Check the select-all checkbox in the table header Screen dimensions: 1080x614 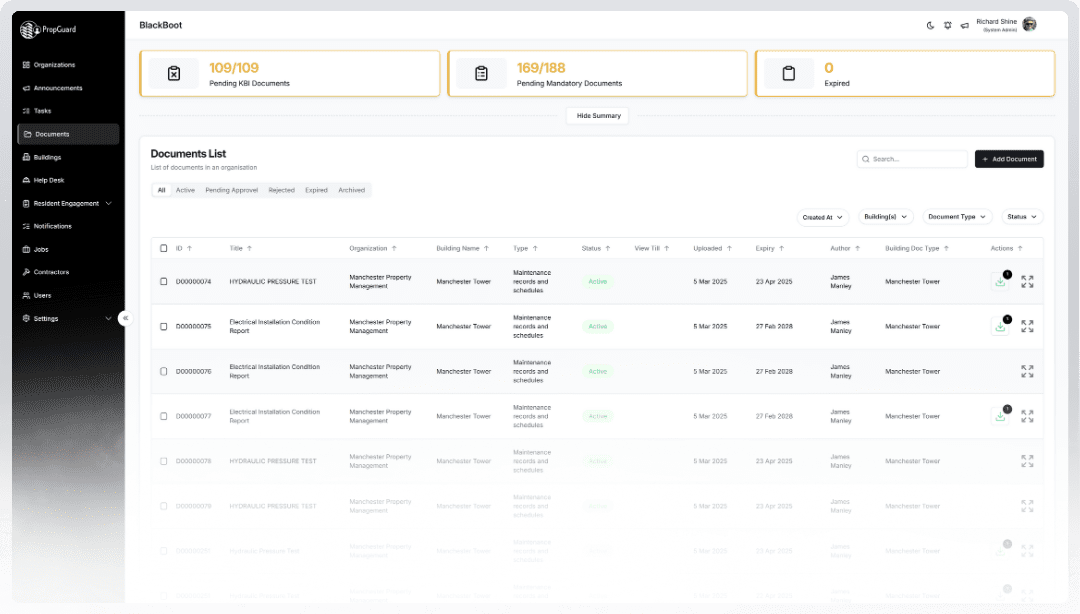click(164, 248)
